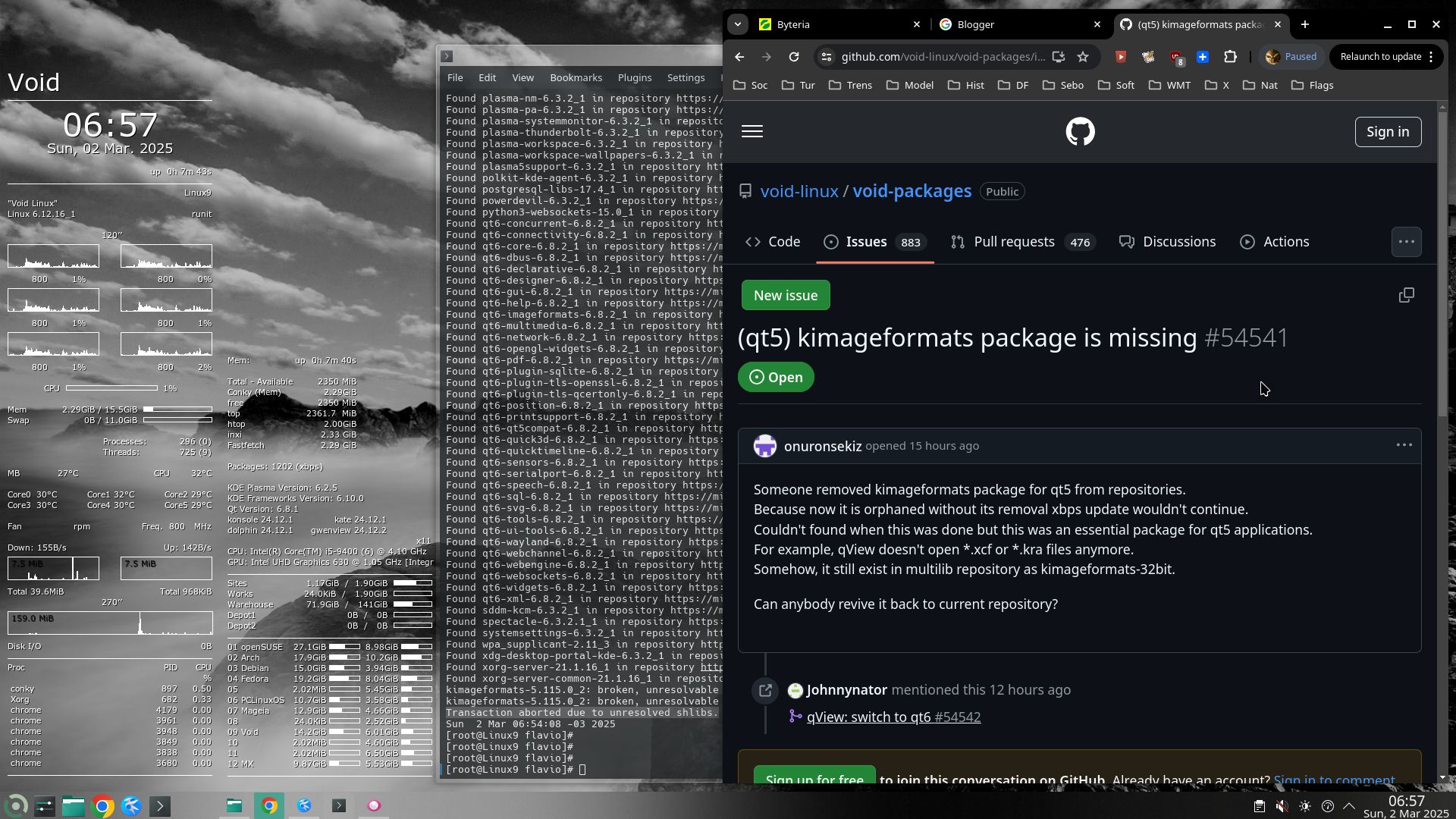Image resolution: width=1456 pixels, height=819 pixels.
Task: Open the Extensions puzzle-piece menu
Action: pyautogui.click(x=1230, y=57)
